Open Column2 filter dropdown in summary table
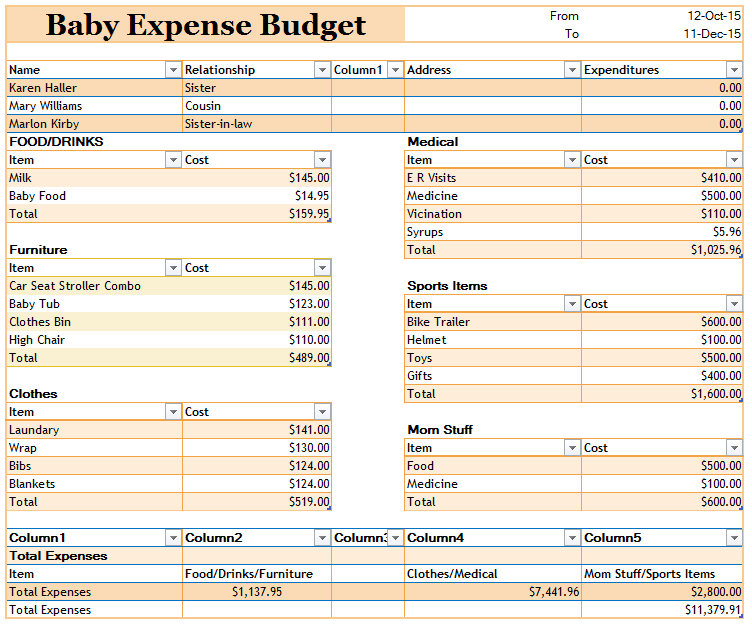Screen dimensions: 752x626 pyautogui.click(x=322, y=538)
